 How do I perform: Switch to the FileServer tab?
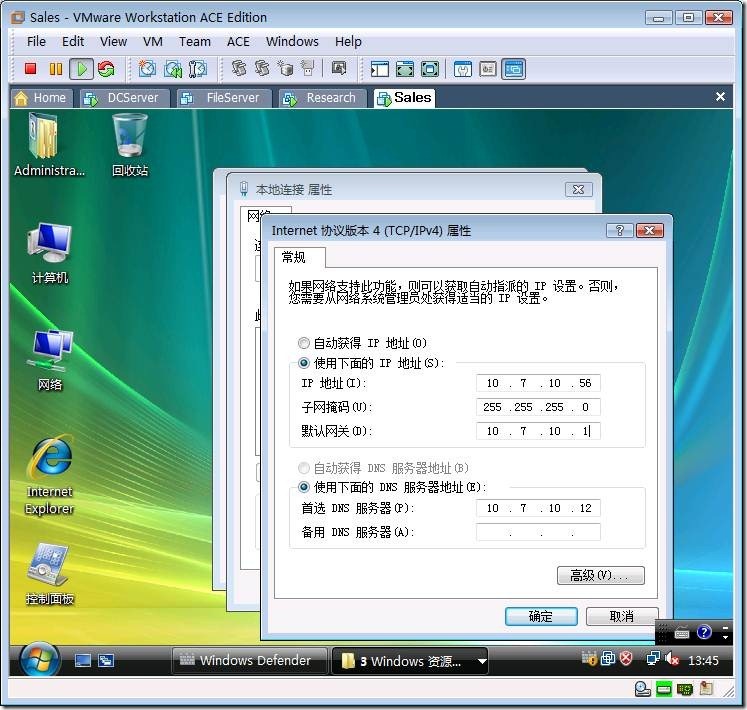[x=224, y=98]
